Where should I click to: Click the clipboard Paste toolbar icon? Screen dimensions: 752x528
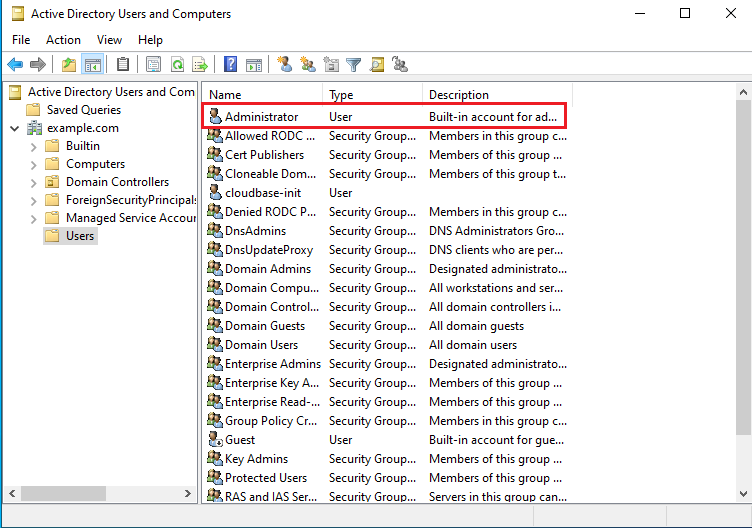123,64
